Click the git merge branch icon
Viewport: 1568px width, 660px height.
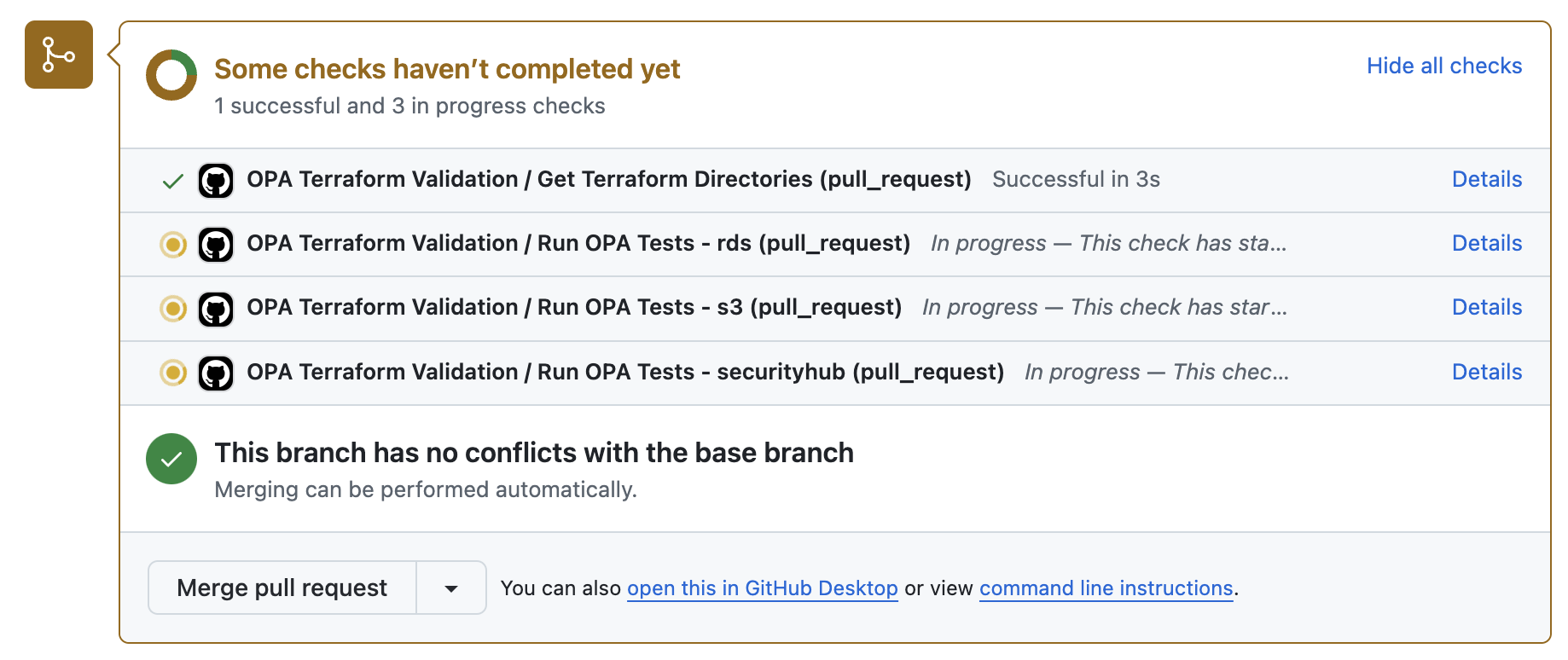pyautogui.click(x=58, y=55)
